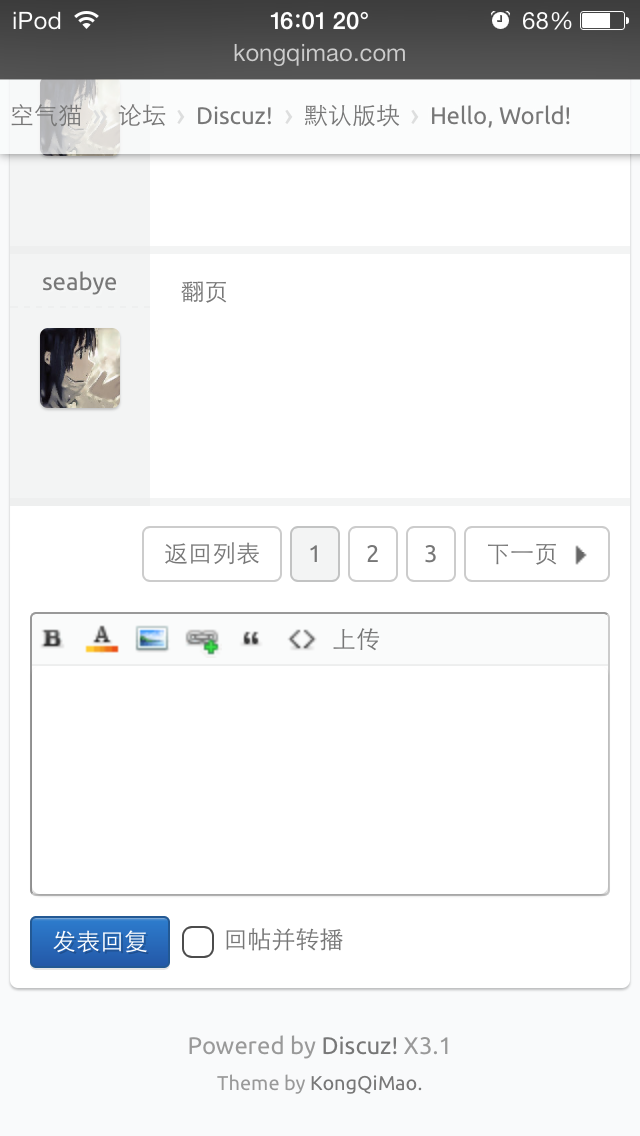Image resolution: width=640 pixels, height=1136 pixels.
Task: Insert a code block with the angle brackets icon
Action: tap(302, 638)
